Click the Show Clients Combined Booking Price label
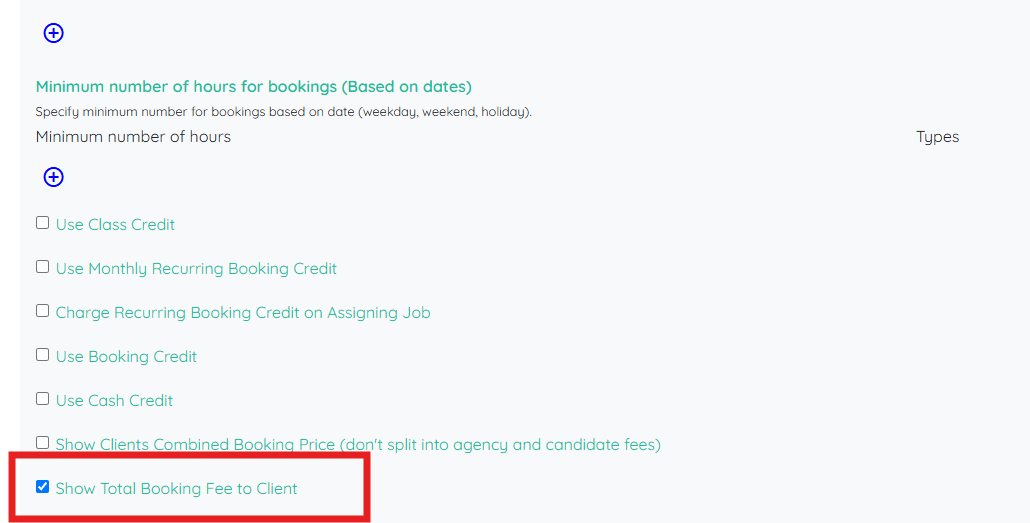Viewport: 1030px width, 523px height. click(x=358, y=445)
